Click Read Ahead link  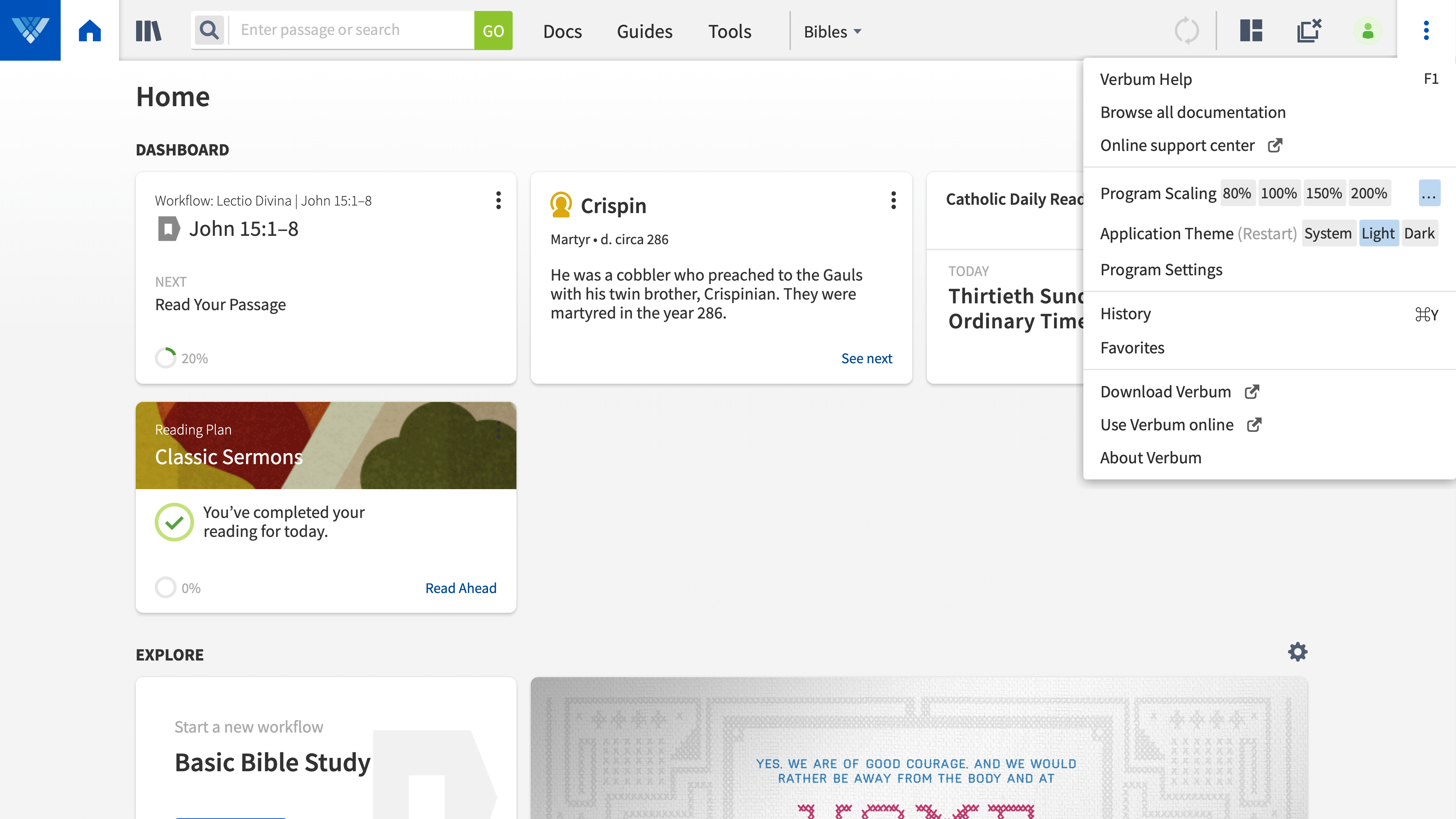461,588
